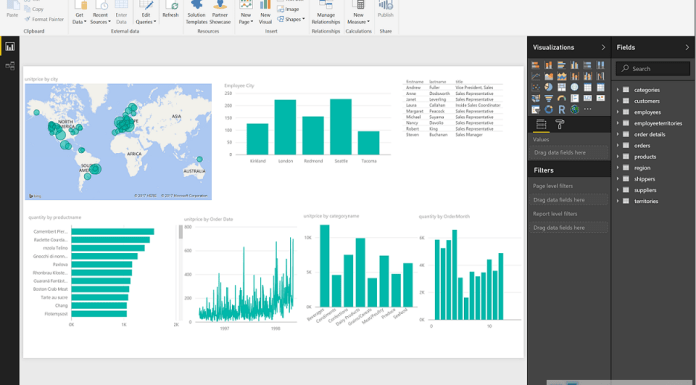This screenshot has height=385, width=696.
Task: Click the Page level filters drop well
Action: 570,200
